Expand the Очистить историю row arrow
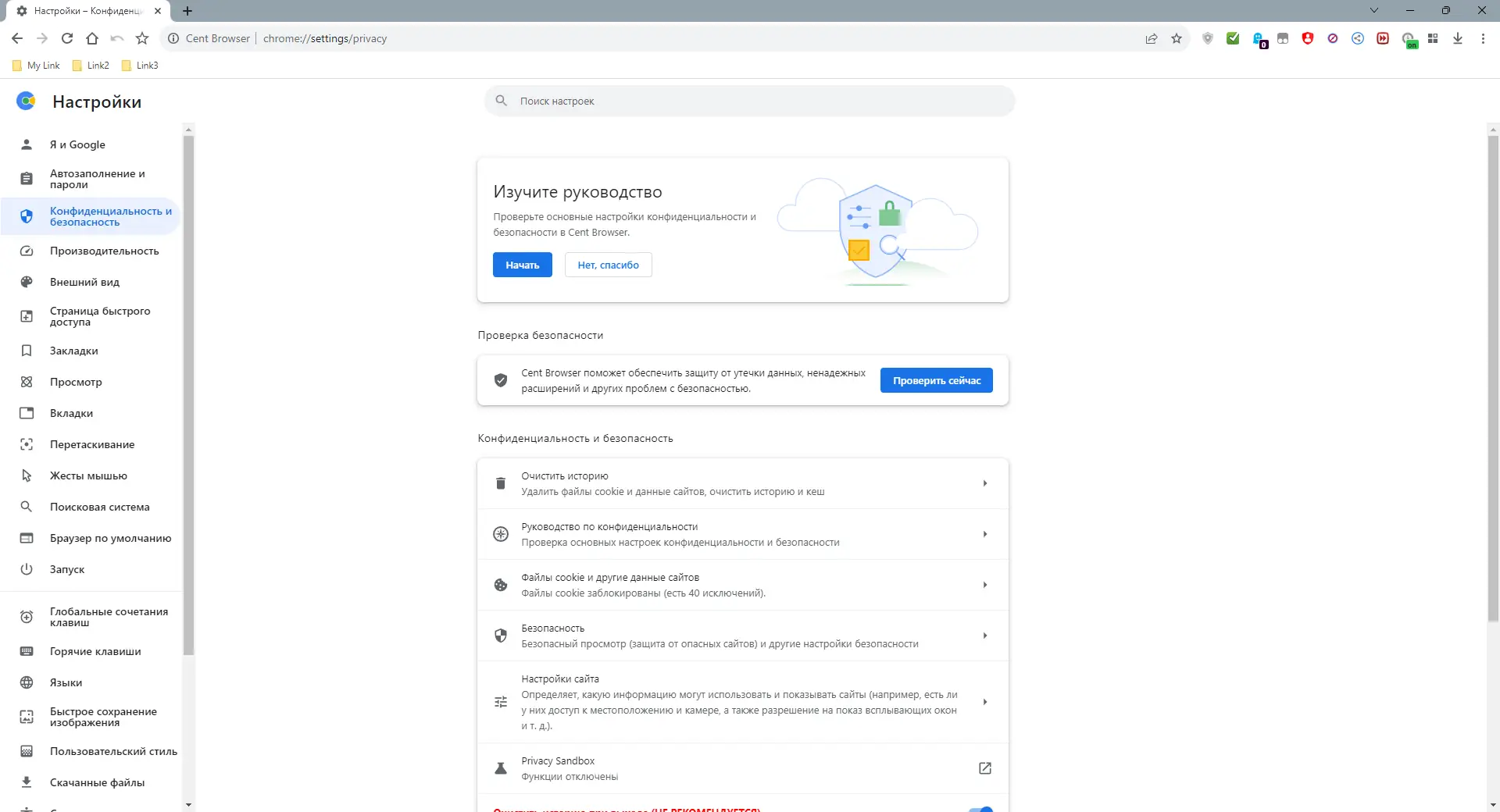 click(985, 483)
